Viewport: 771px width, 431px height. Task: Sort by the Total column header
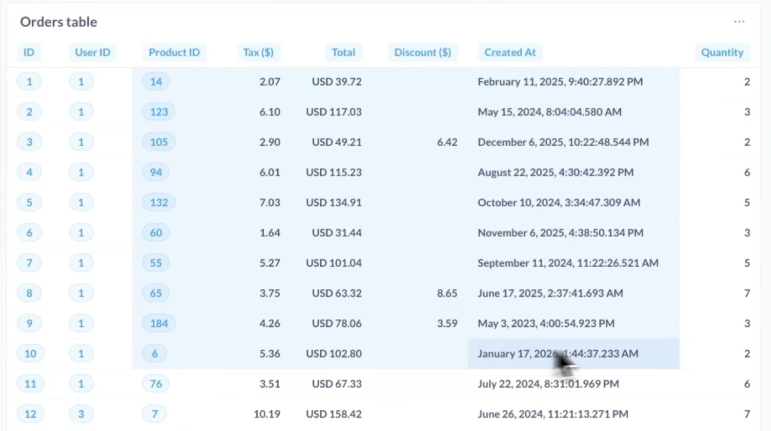[x=343, y=52]
